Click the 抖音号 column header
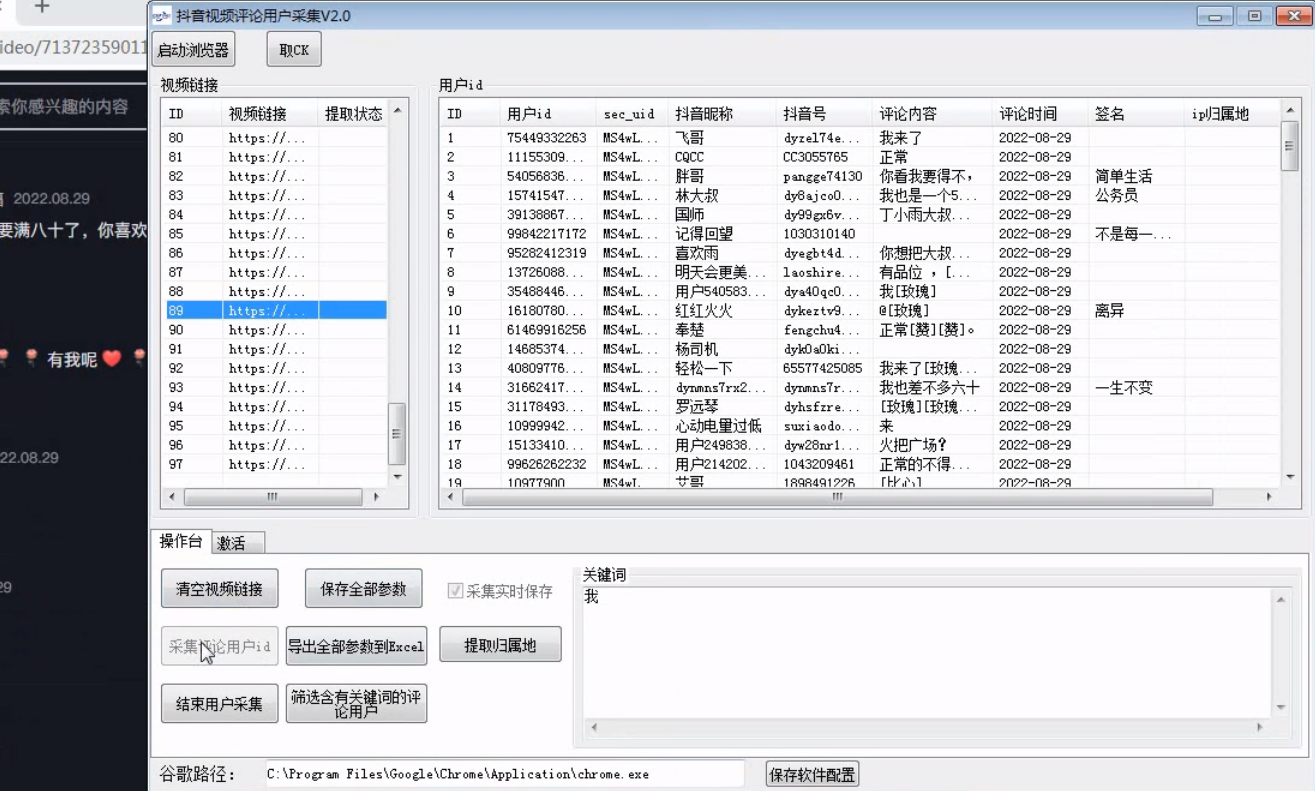 click(x=824, y=113)
